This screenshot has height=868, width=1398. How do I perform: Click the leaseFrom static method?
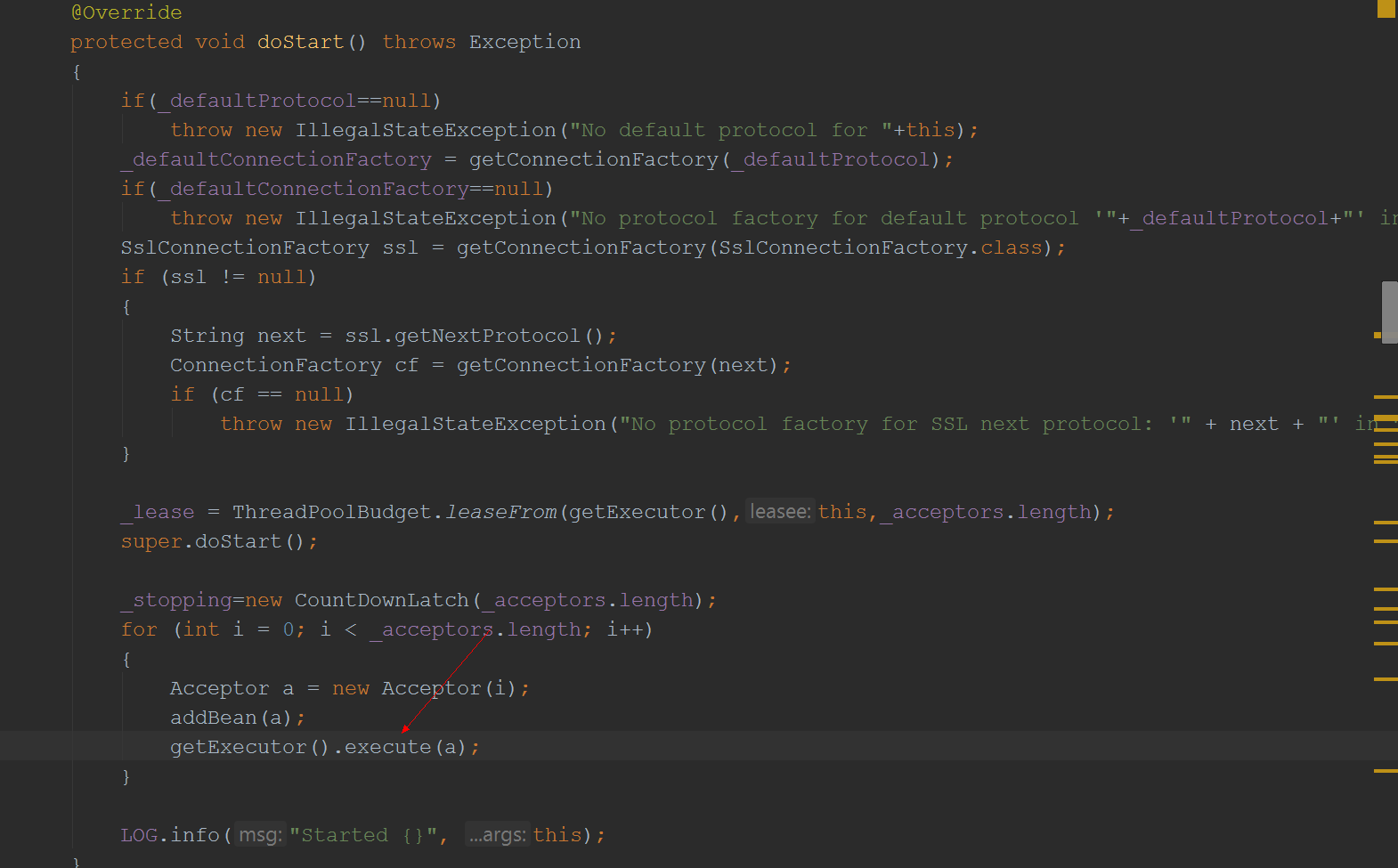(x=500, y=512)
